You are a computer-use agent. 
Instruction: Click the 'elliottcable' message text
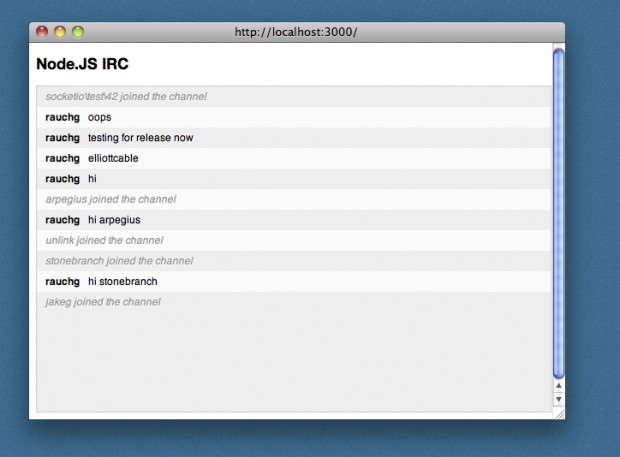pyautogui.click(x=113, y=158)
